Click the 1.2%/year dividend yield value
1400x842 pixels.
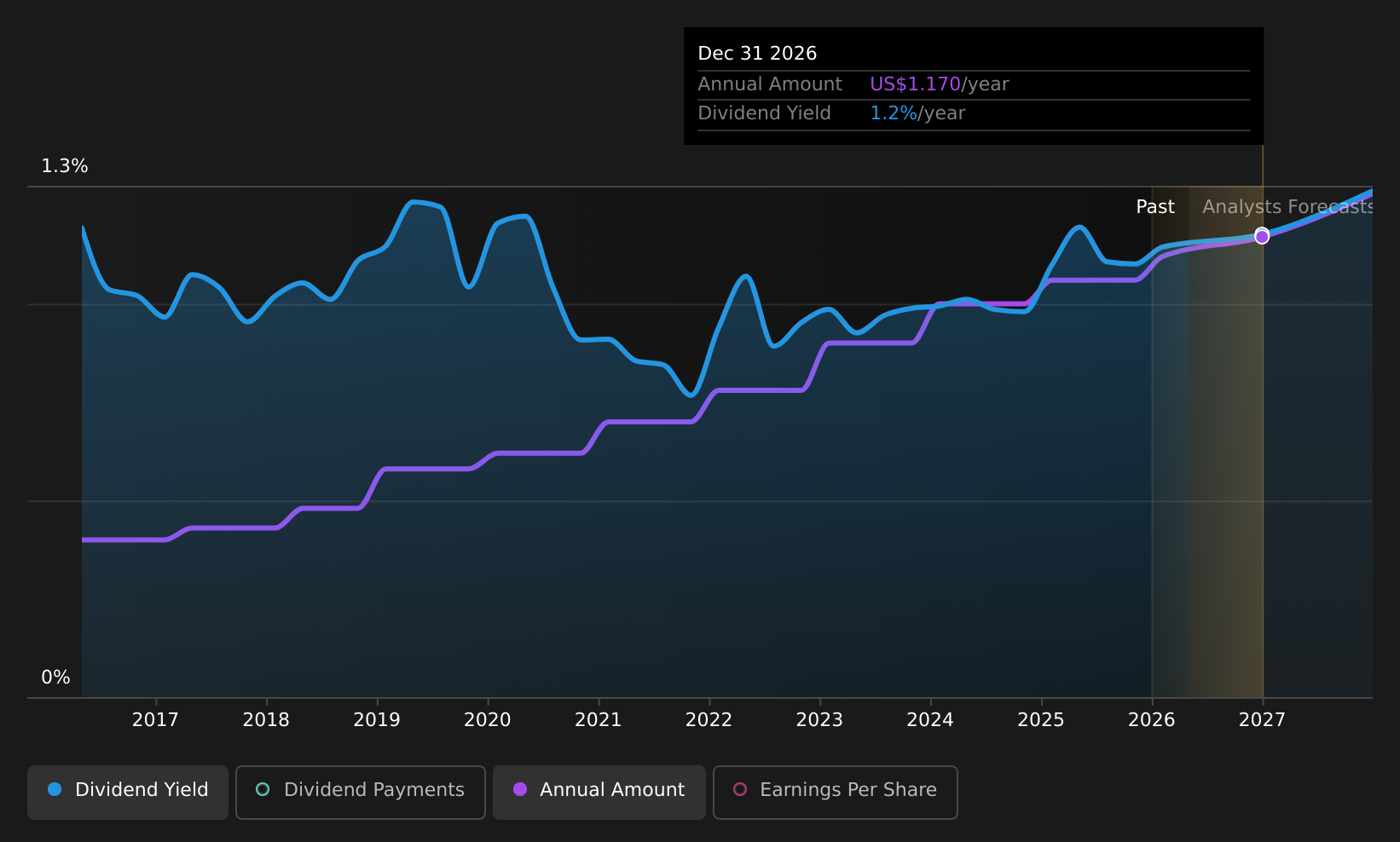(917, 113)
